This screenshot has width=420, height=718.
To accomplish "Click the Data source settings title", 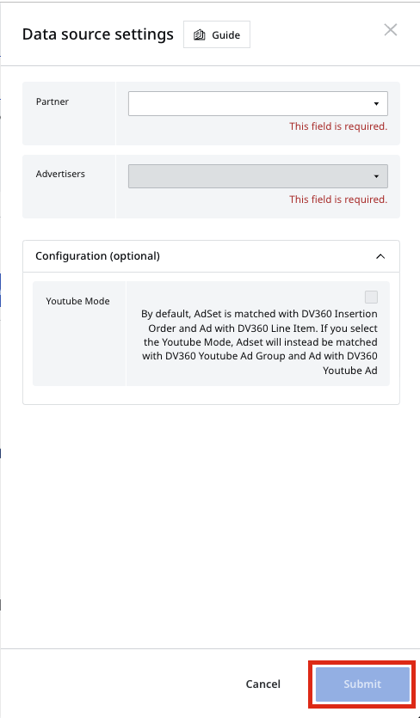I will coord(98,34).
